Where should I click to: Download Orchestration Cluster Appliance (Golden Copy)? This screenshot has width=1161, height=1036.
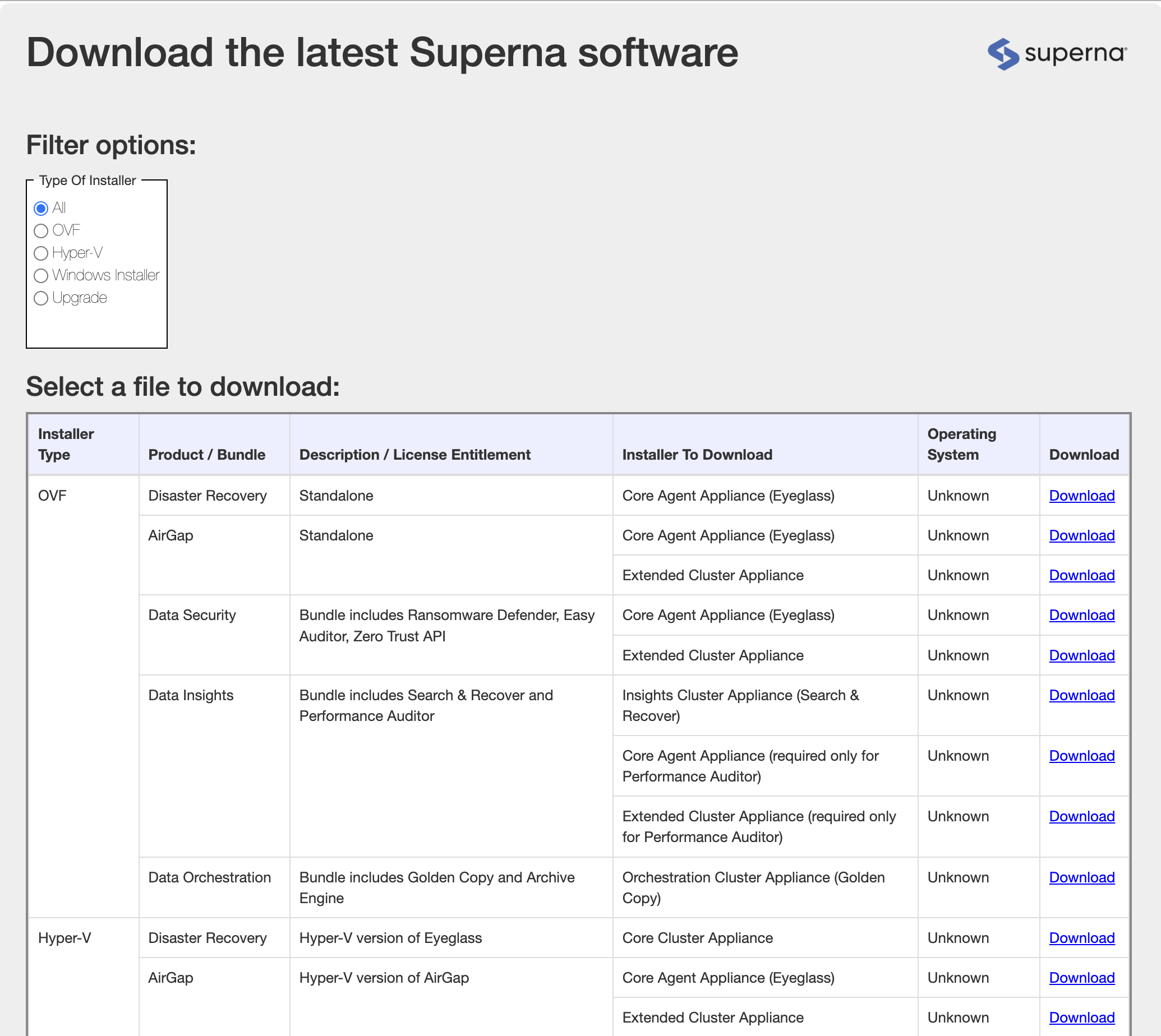pos(1081,878)
